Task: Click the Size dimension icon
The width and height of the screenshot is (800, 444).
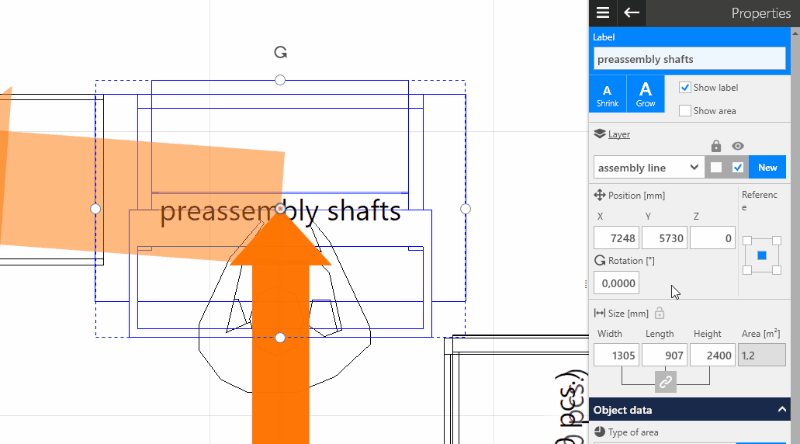Action: (599, 313)
